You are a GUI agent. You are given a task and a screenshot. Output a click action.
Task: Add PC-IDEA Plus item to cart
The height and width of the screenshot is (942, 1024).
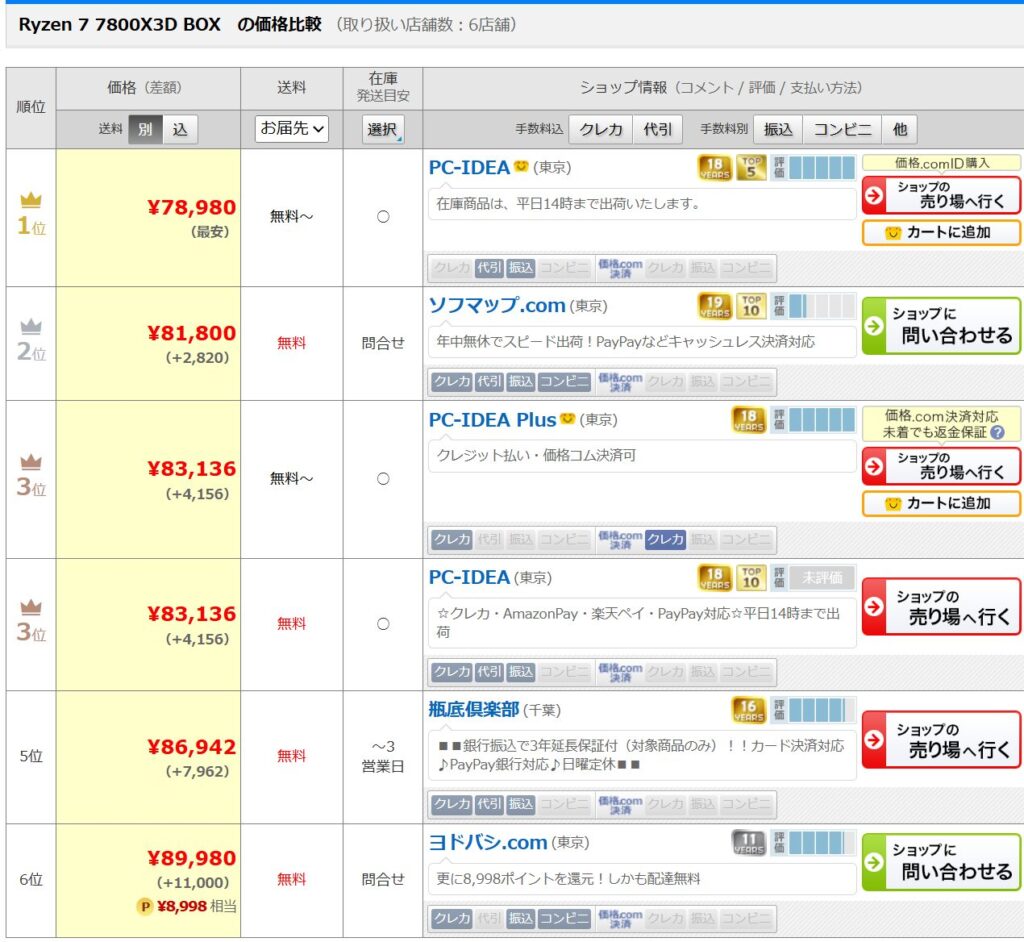941,504
